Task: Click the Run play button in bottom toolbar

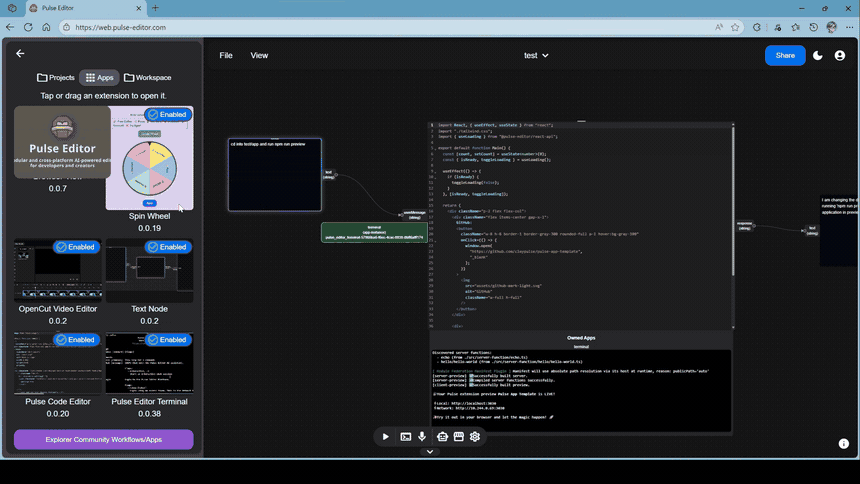Action: pyautogui.click(x=386, y=436)
